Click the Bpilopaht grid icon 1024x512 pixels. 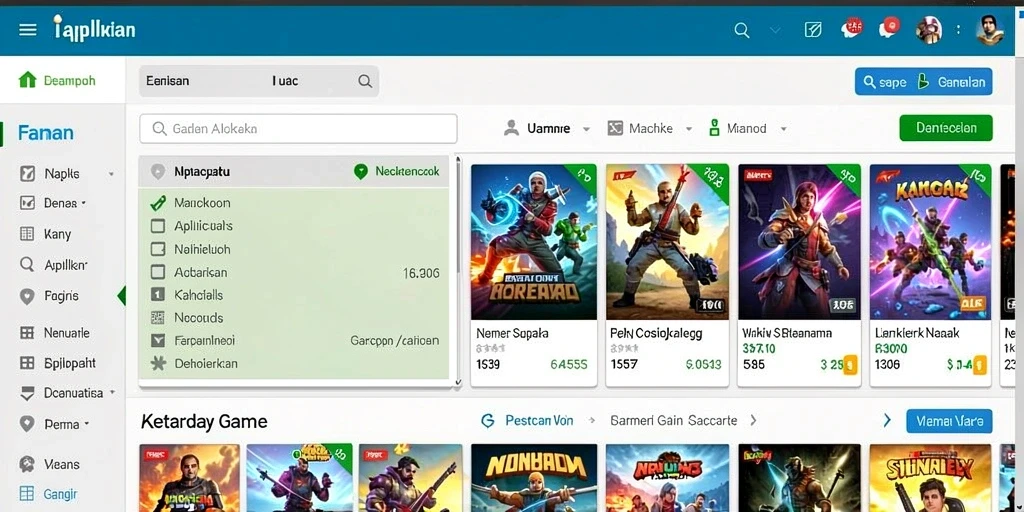tap(27, 363)
